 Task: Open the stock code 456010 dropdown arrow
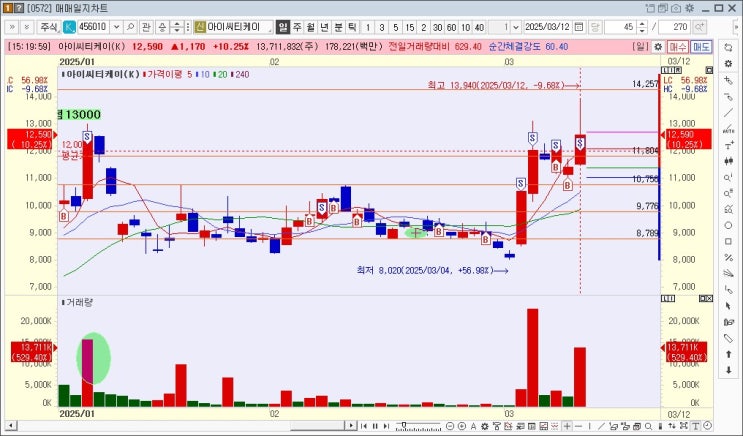click(x=116, y=27)
